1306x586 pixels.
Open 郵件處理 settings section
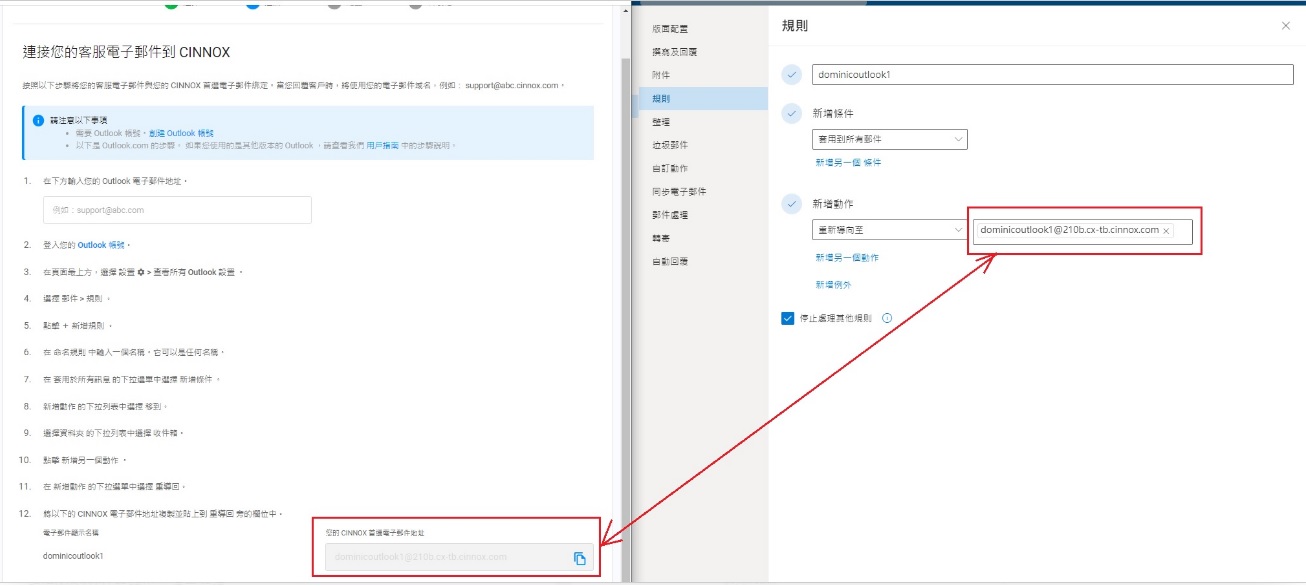point(670,215)
